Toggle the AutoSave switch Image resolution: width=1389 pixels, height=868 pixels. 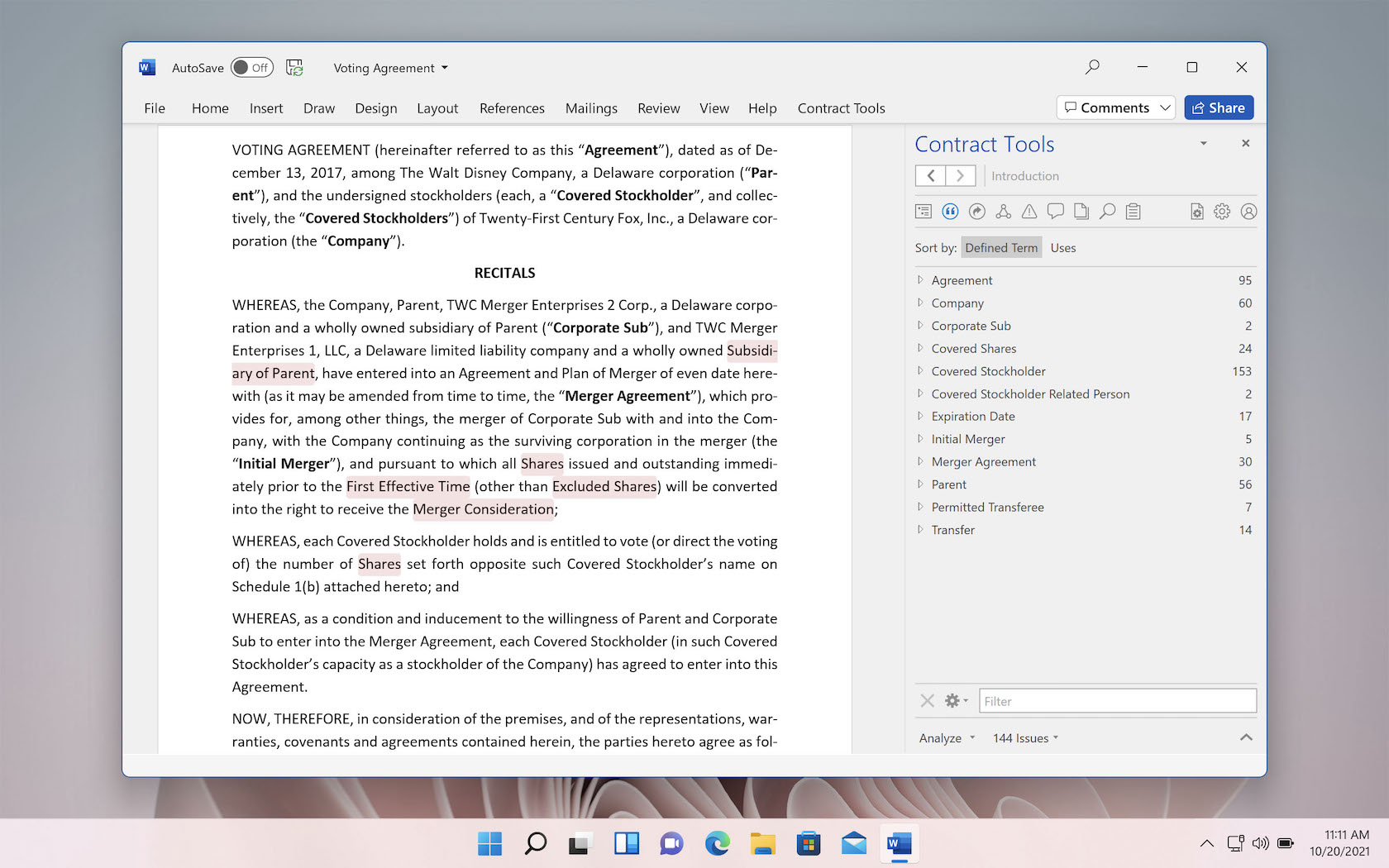click(x=251, y=68)
